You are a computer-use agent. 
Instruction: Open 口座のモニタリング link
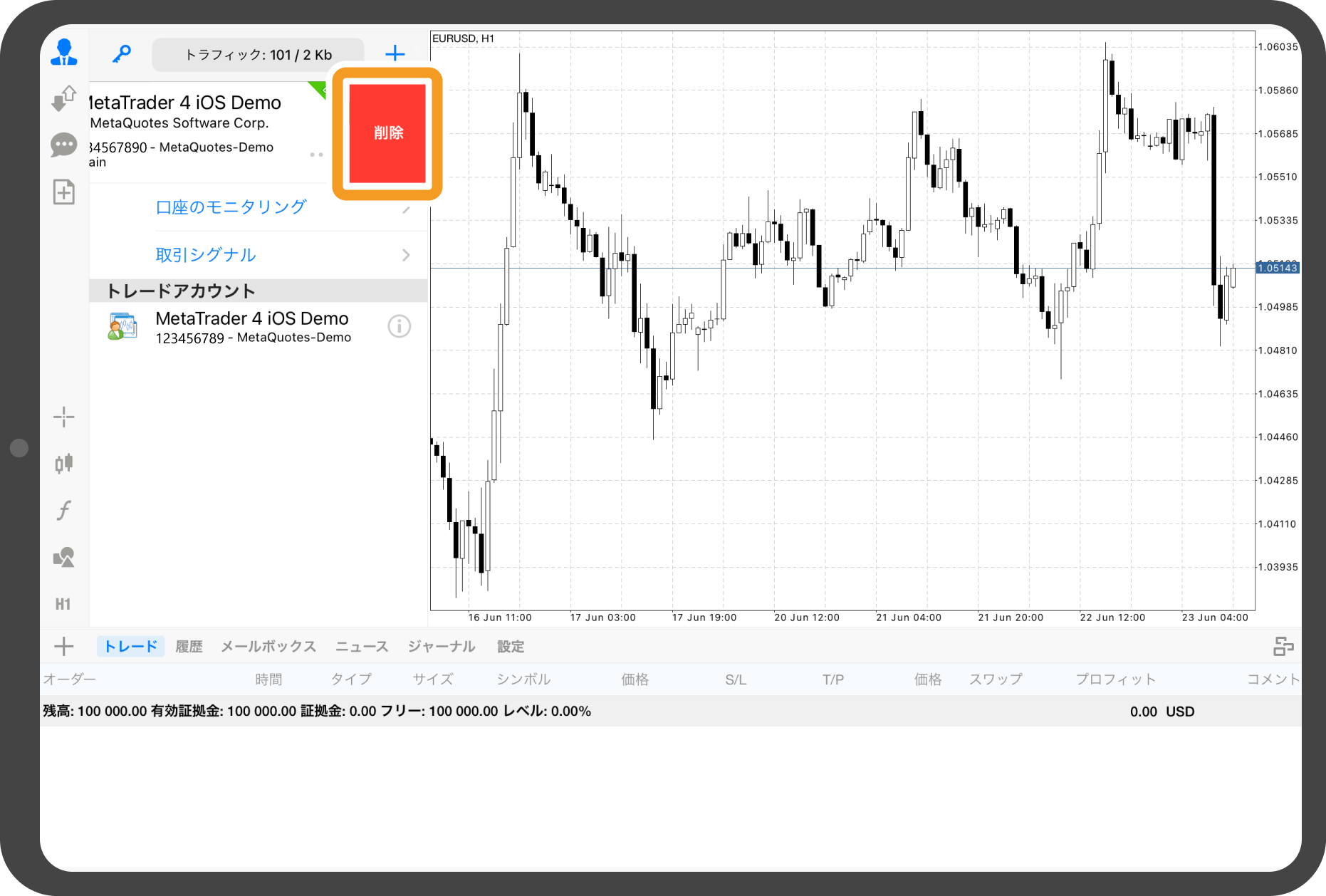[x=231, y=207]
